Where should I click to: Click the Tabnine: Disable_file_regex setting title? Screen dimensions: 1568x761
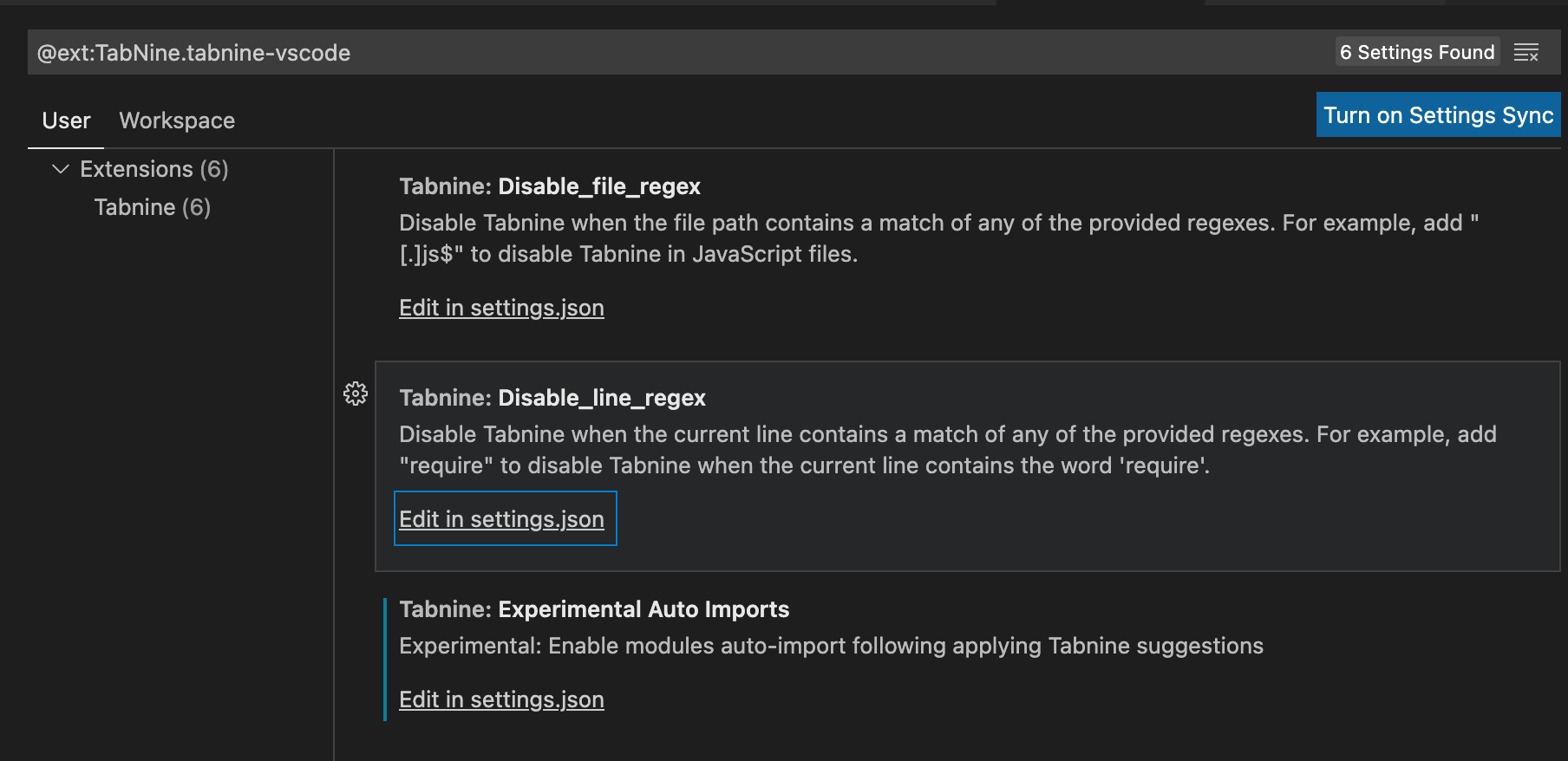(550, 186)
